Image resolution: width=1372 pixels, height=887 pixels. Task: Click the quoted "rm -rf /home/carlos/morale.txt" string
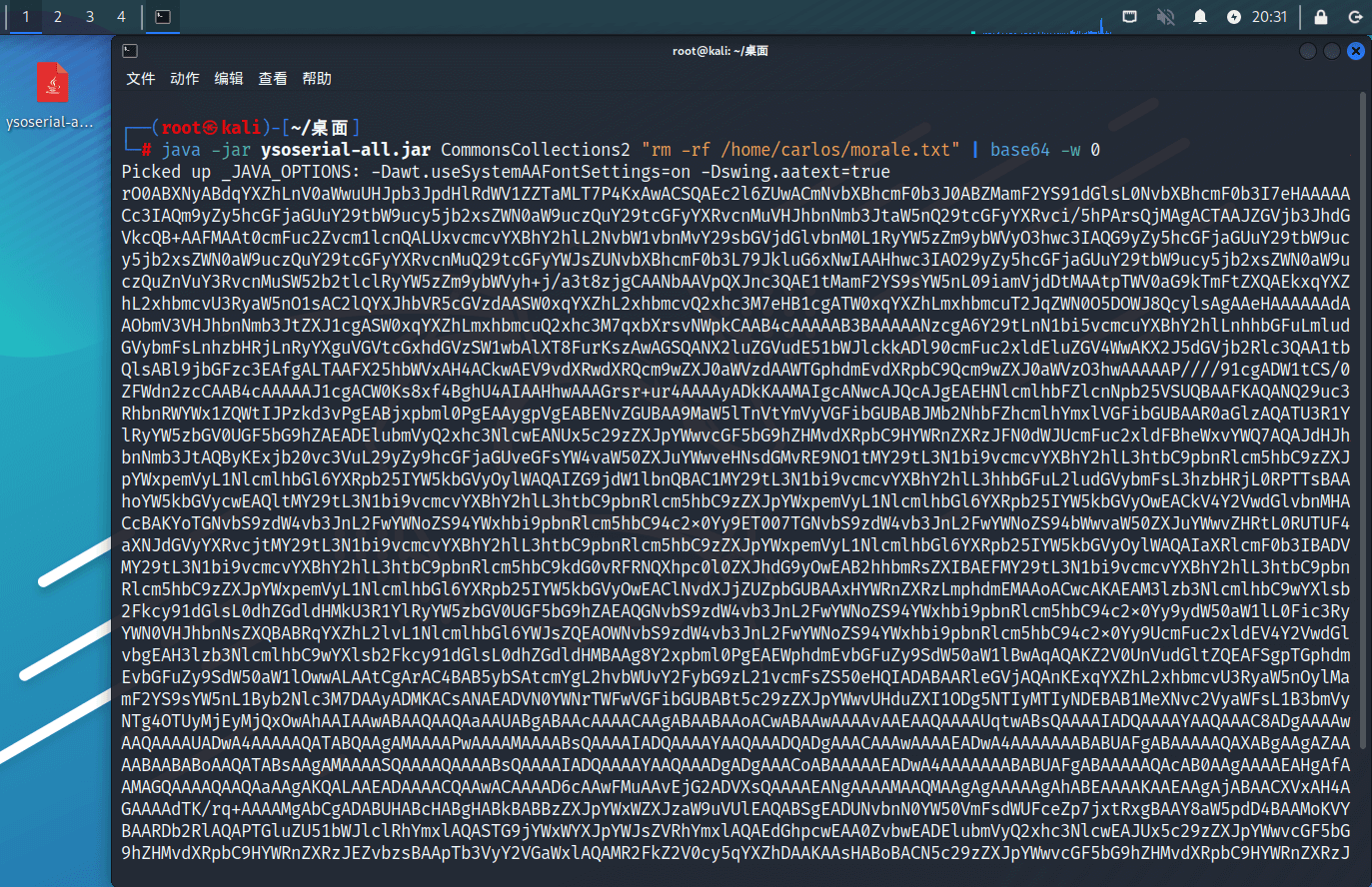(800, 150)
